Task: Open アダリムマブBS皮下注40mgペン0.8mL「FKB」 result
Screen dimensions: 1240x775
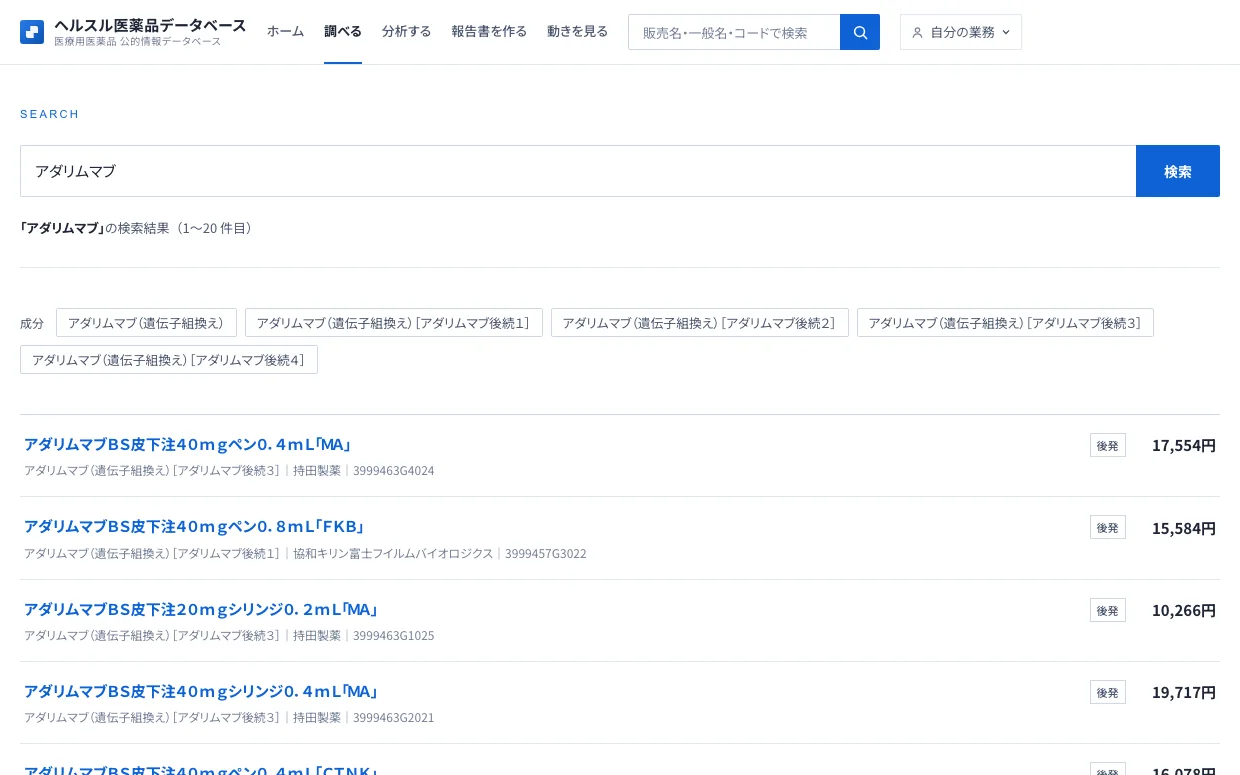Action: (195, 526)
